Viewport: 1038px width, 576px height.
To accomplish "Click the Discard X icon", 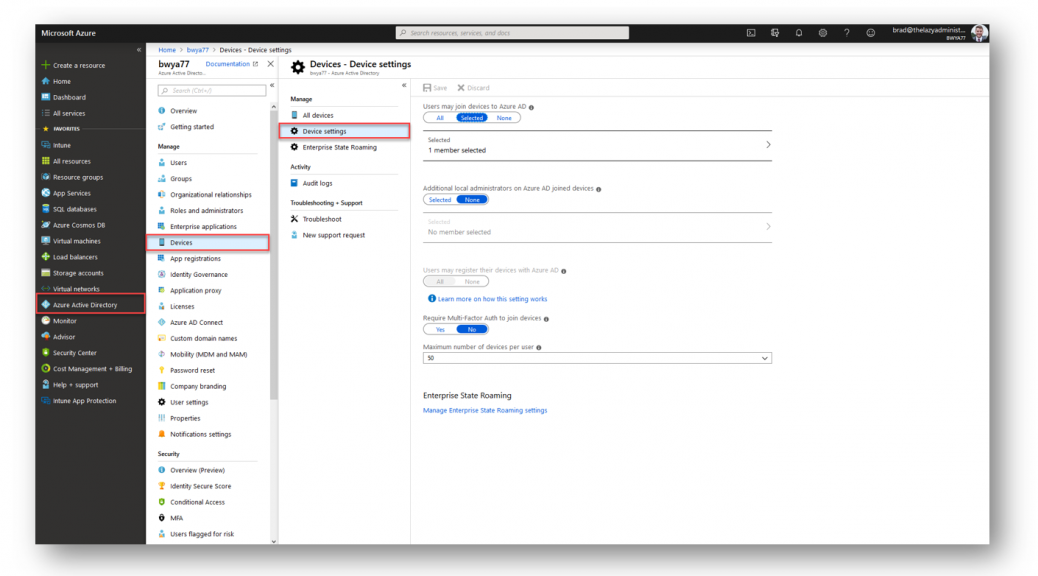I will (x=461, y=88).
